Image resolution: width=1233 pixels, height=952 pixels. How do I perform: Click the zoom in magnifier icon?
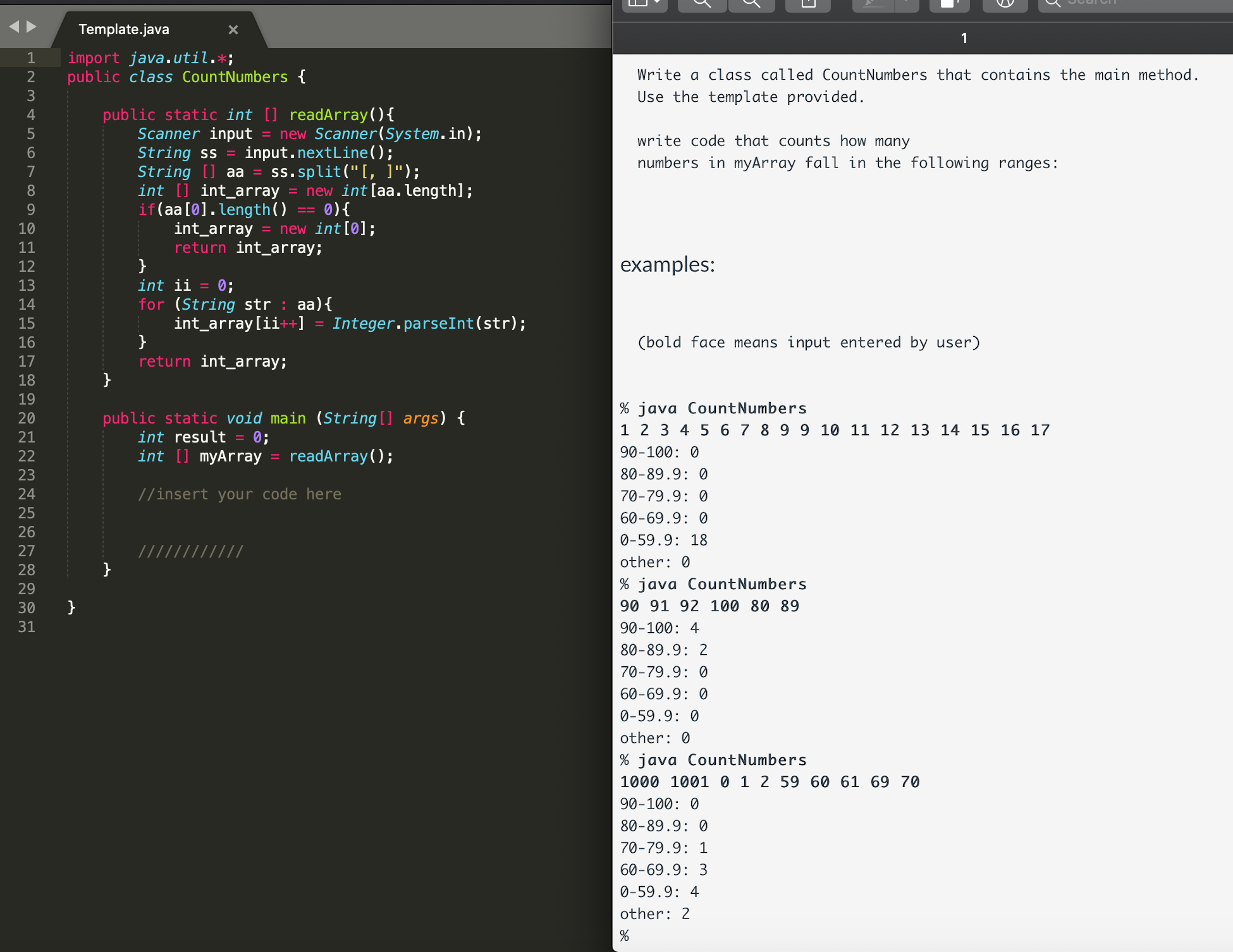(752, 4)
